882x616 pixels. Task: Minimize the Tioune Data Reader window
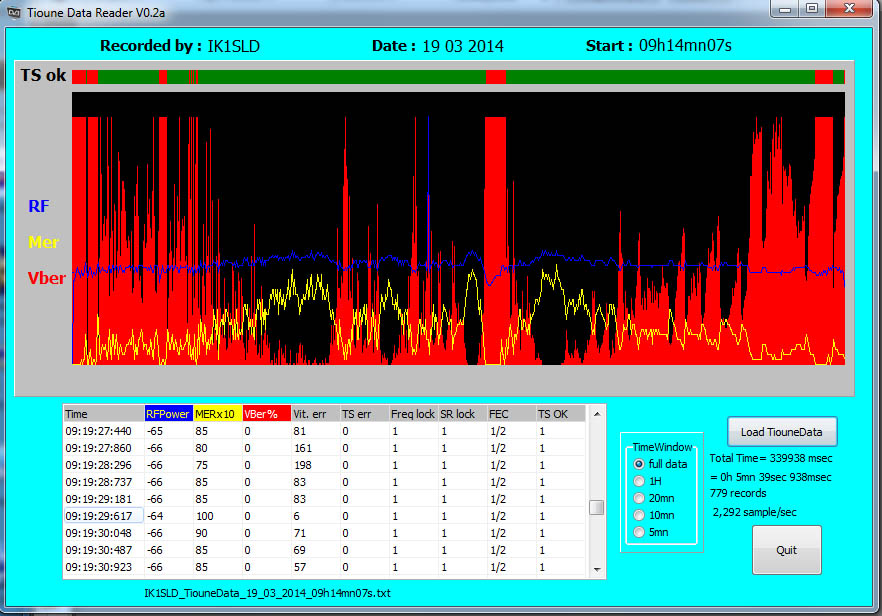pos(784,8)
